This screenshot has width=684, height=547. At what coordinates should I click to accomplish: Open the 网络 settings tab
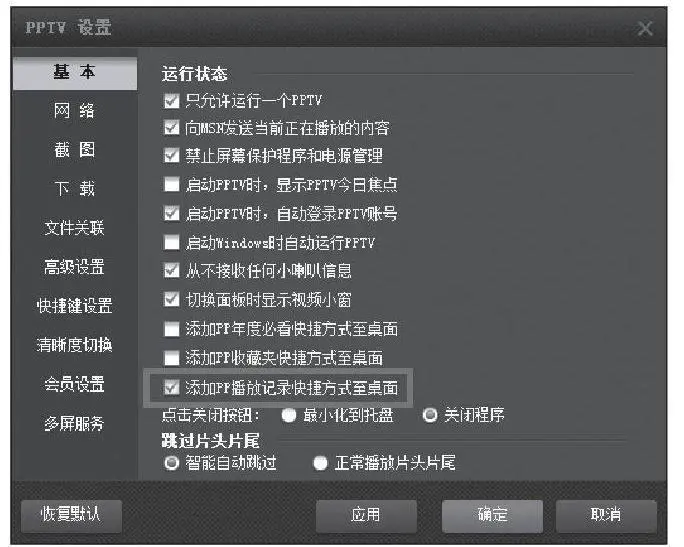pos(75,111)
